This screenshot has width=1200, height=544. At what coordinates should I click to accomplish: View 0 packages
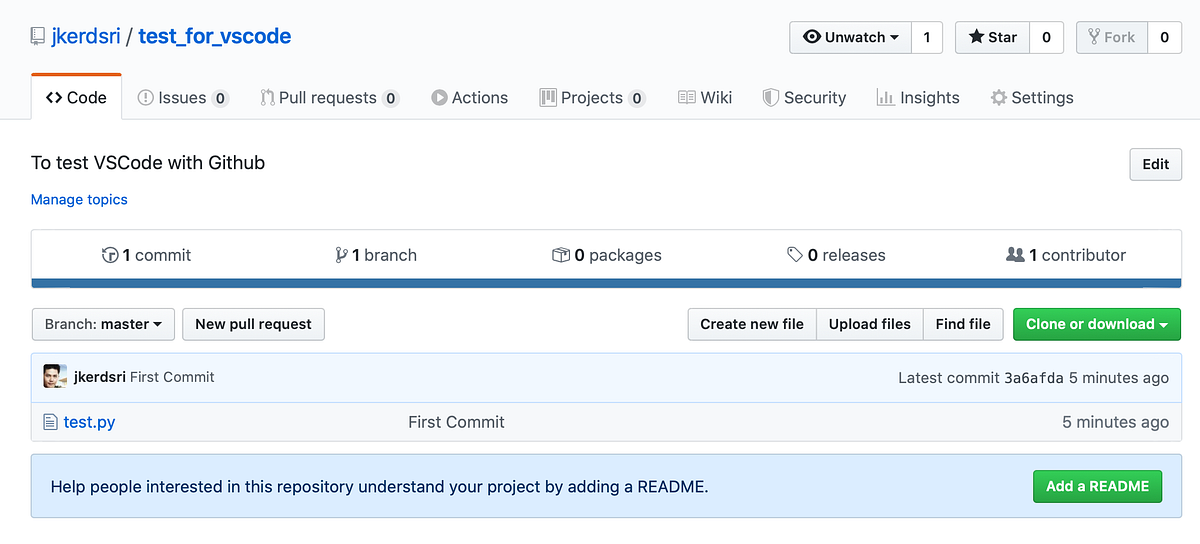[x=607, y=255]
